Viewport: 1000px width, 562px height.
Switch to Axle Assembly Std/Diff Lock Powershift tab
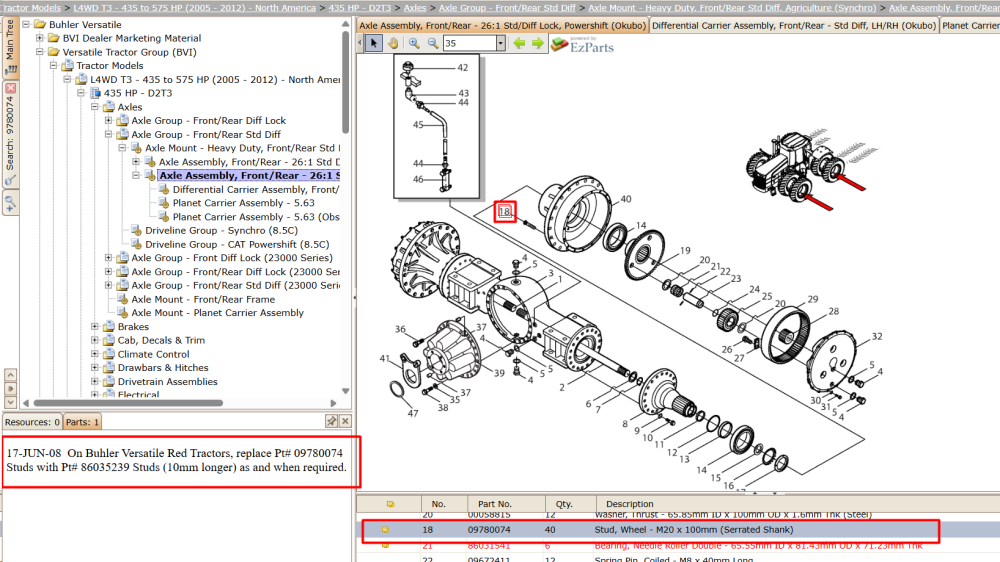(x=503, y=26)
